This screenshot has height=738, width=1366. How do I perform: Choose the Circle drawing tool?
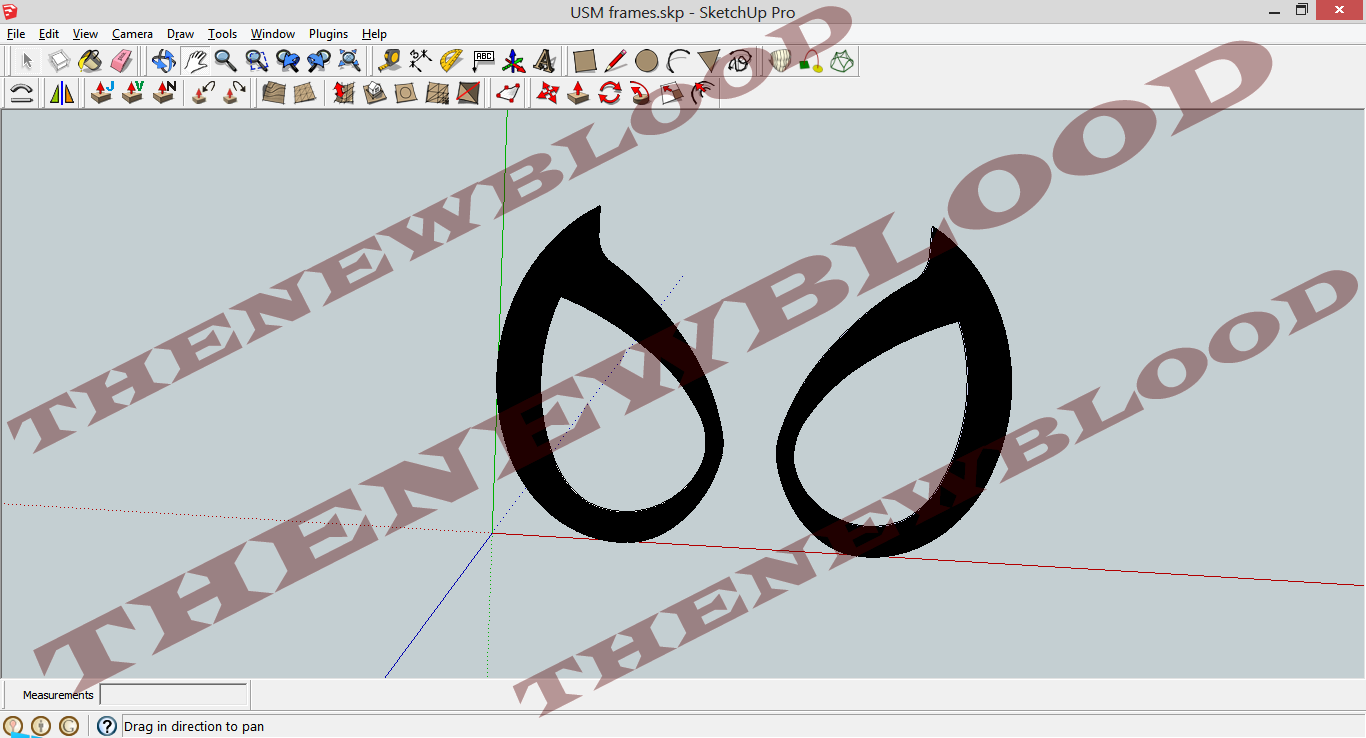tap(647, 61)
